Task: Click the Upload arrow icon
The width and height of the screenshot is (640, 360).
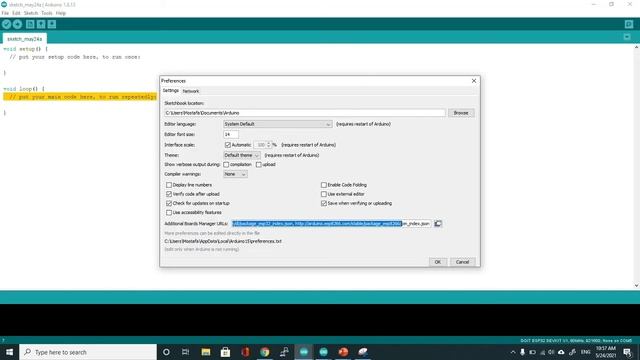Action: tap(17, 24)
